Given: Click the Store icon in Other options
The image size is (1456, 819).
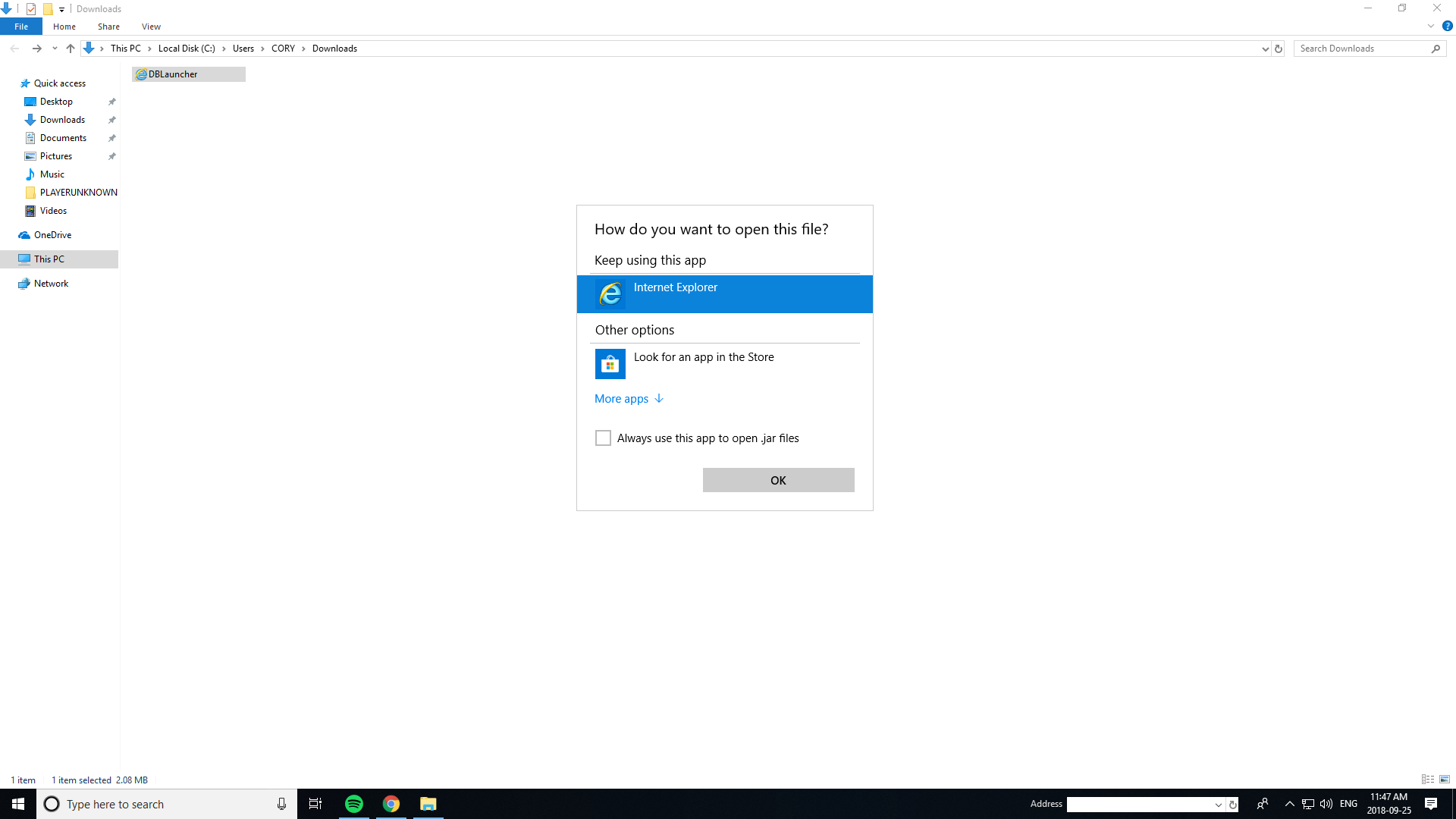Looking at the screenshot, I should pyautogui.click(x=610, y=364).
